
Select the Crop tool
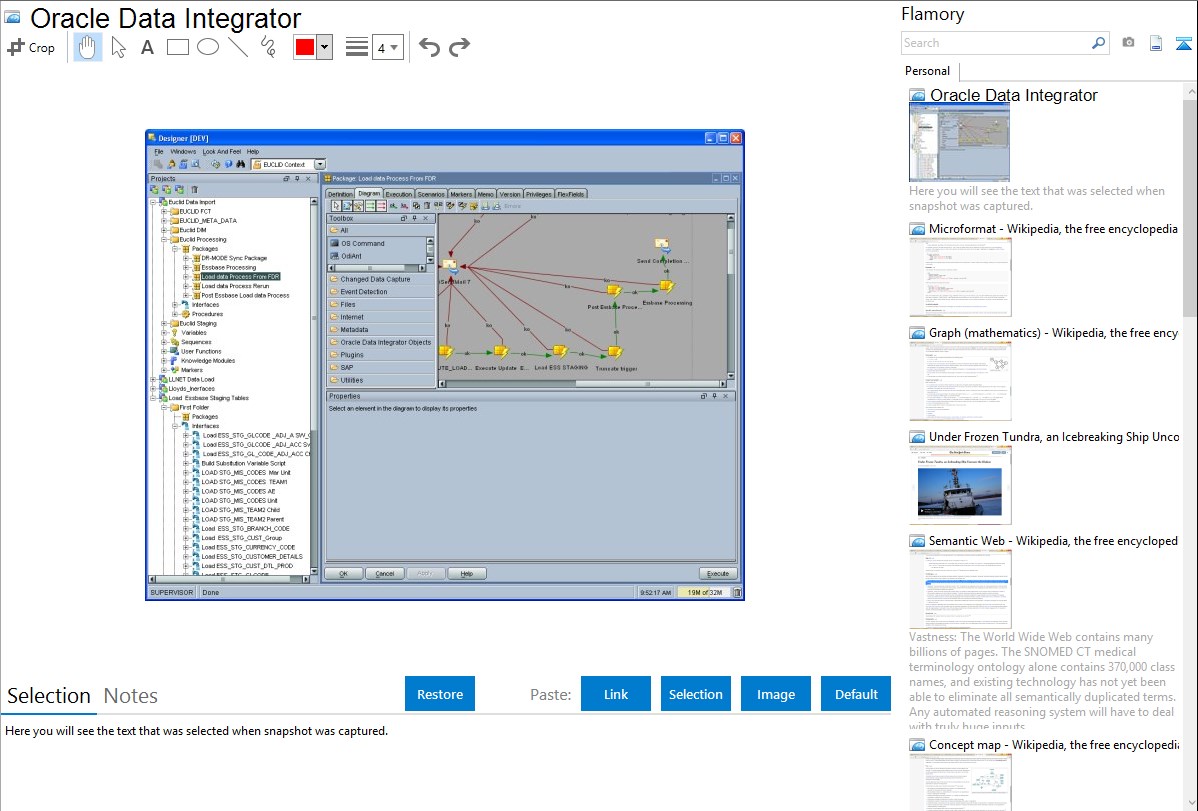coord(31,47)
